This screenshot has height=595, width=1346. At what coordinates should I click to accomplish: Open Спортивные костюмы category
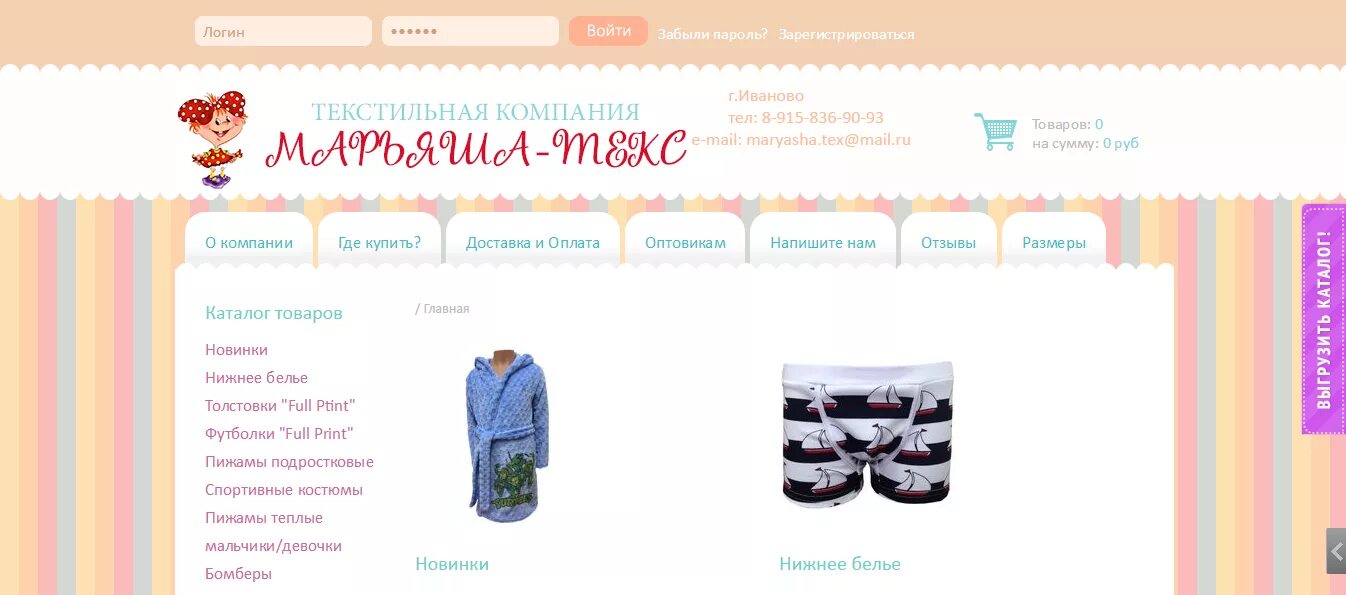284,490
